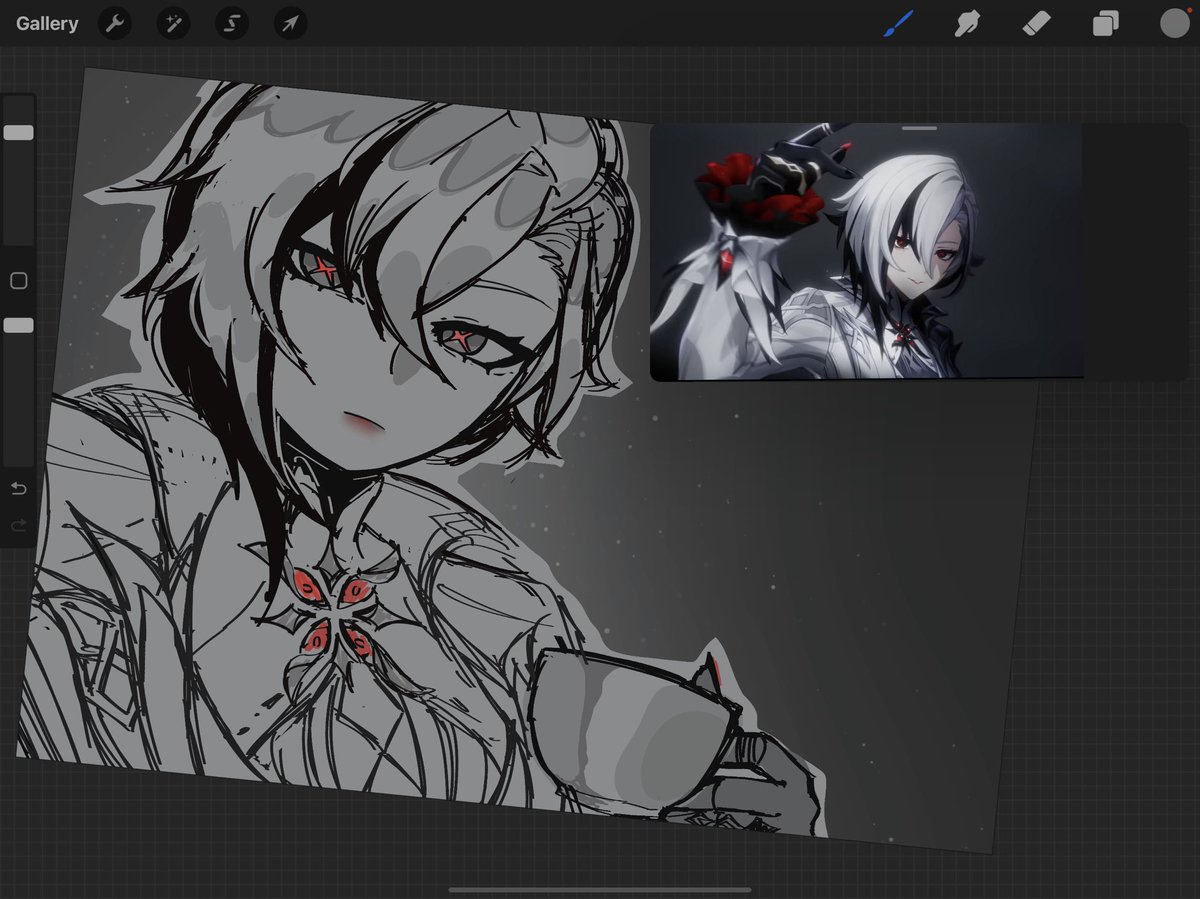The width and height of the screenshot is (1200, 899).
Task: Open the Actions wrench menu
Action: tap(115, 23)
